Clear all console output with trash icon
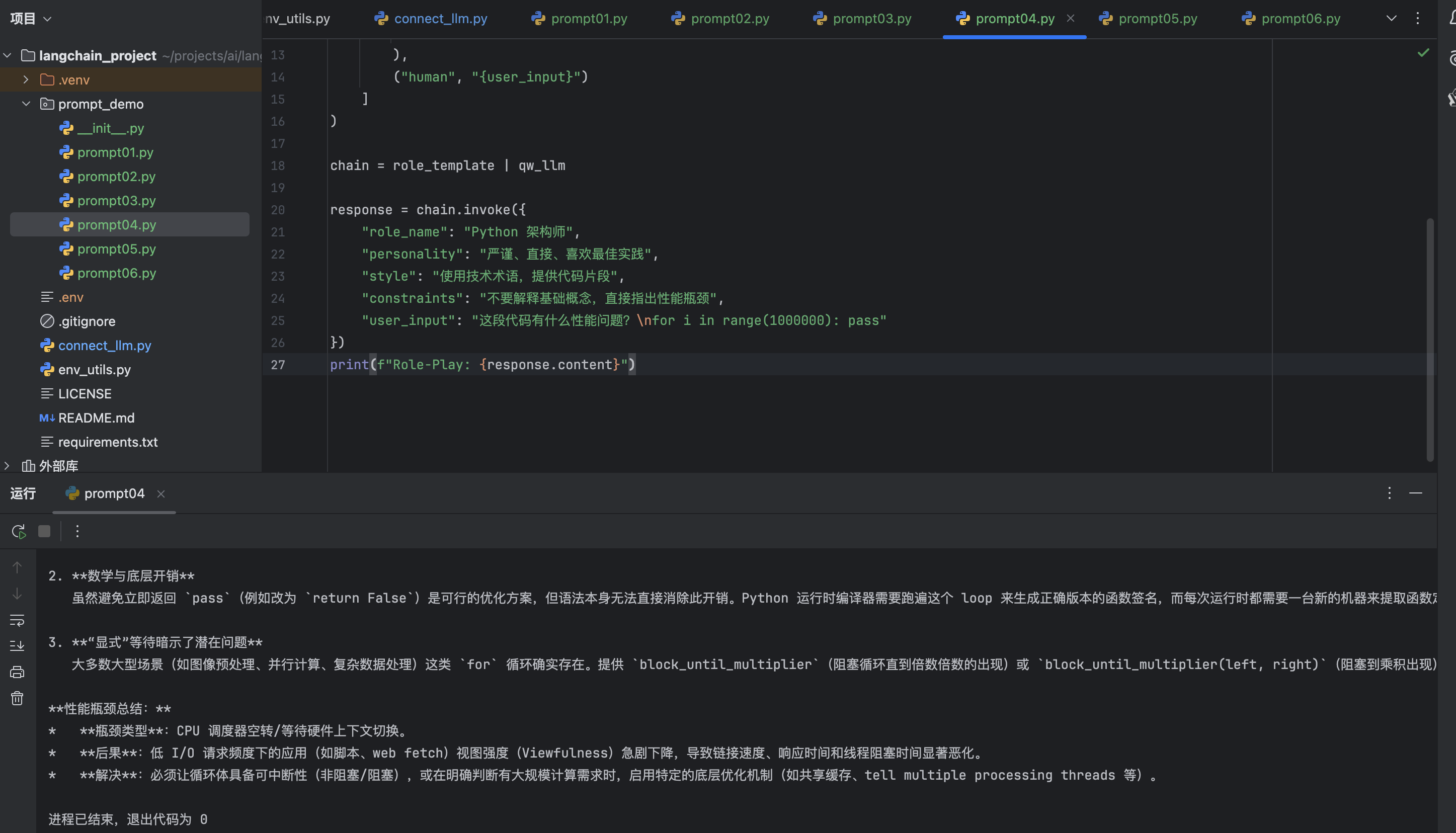This screenshot has width=1456, height=833. click(17, 699)
